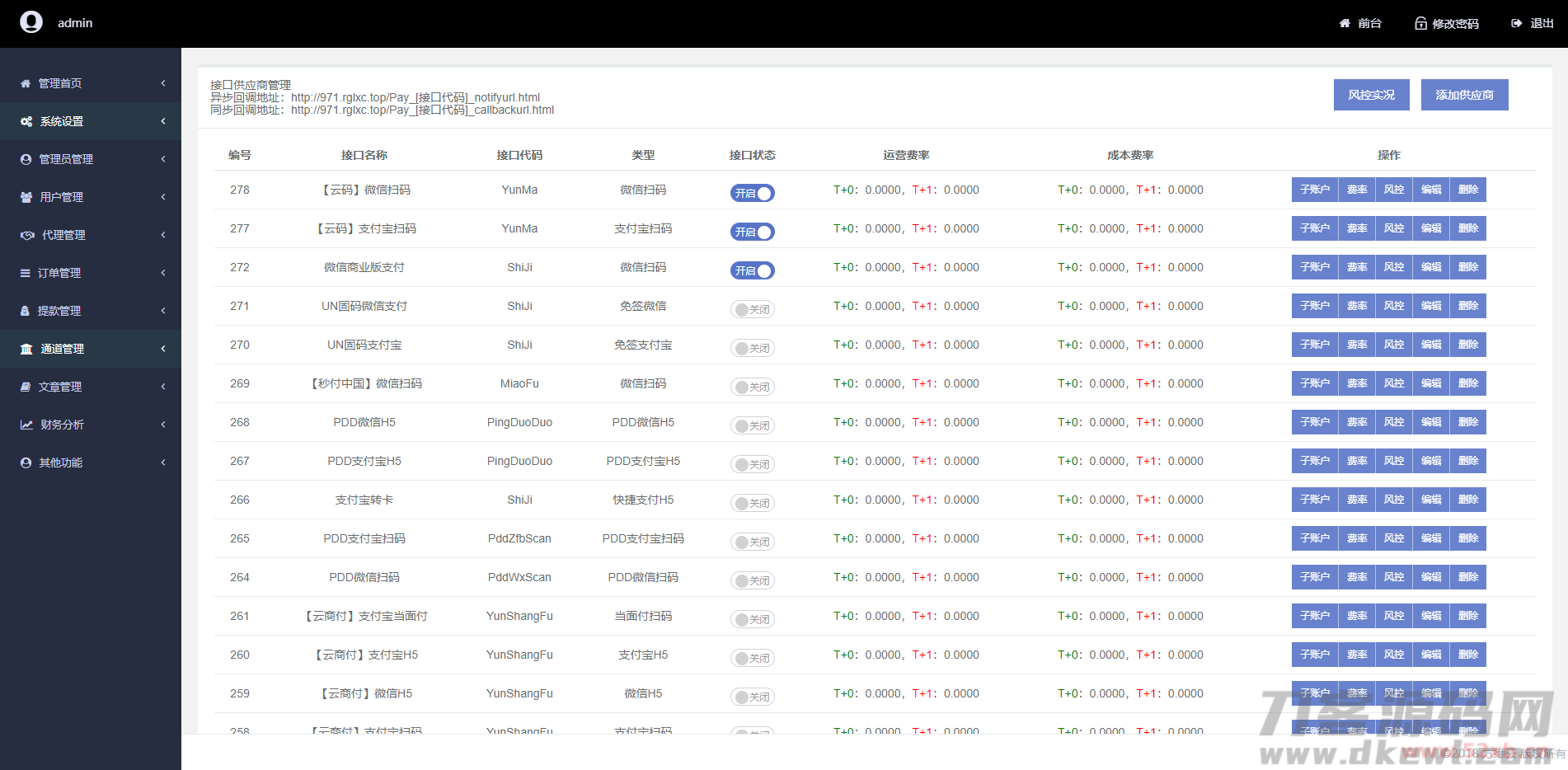Enable the UN固码微信支付 status switch
The height and width of the screenshot is (770, 1568).
(x=752, y=309)
